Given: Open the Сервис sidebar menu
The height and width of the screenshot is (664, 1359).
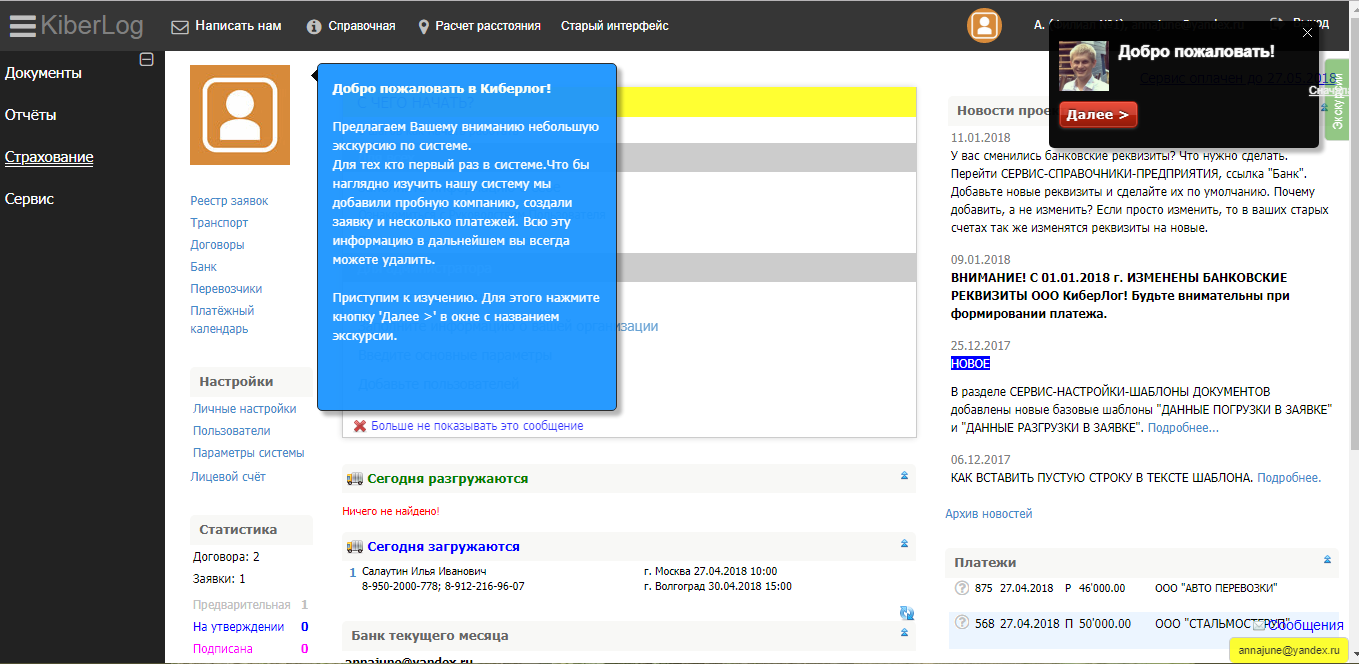Looking at the screenshot, I should pos(30,199).
